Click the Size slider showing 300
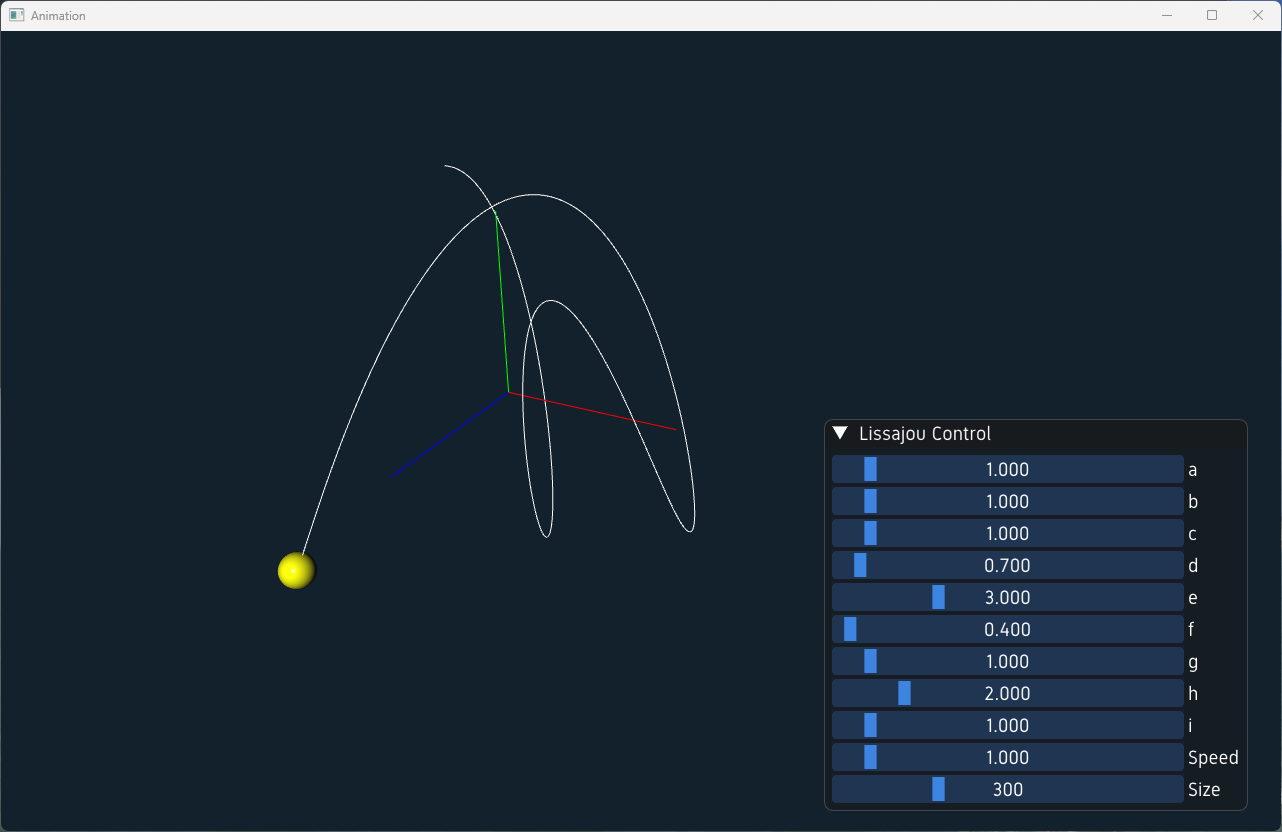The width and height of the screenshot is (1282, 832). [x=1007, y=789]
